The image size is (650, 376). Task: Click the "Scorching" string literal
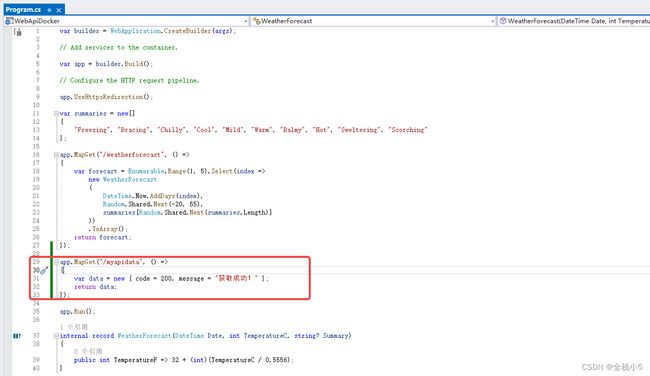[x=407, y=130]
